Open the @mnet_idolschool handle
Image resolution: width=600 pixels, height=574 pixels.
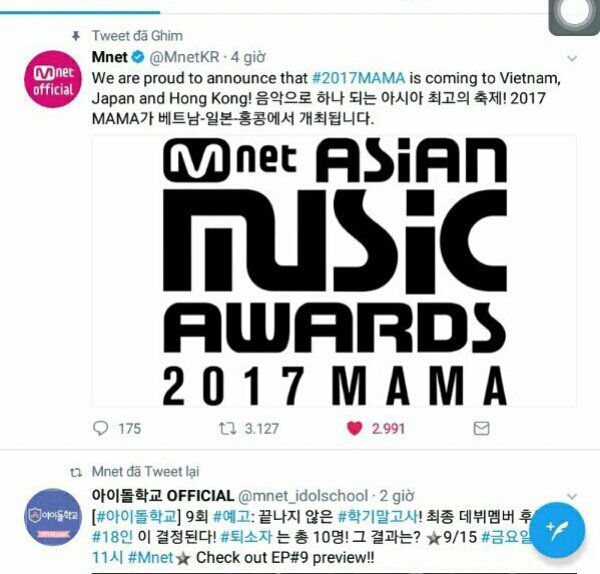(x=303, y=496)
